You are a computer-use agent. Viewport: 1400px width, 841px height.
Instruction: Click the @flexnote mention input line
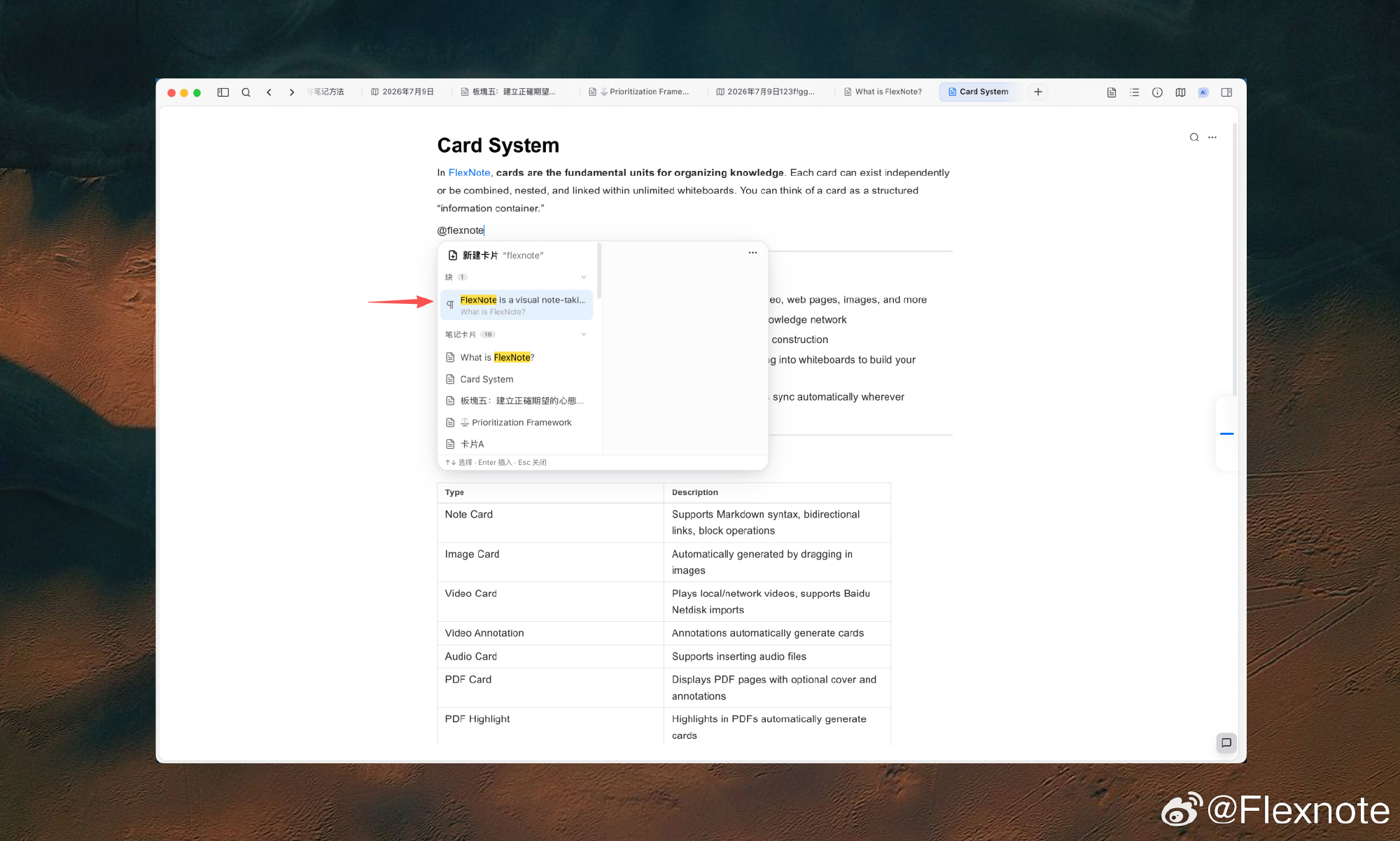[x=461, y=230]
